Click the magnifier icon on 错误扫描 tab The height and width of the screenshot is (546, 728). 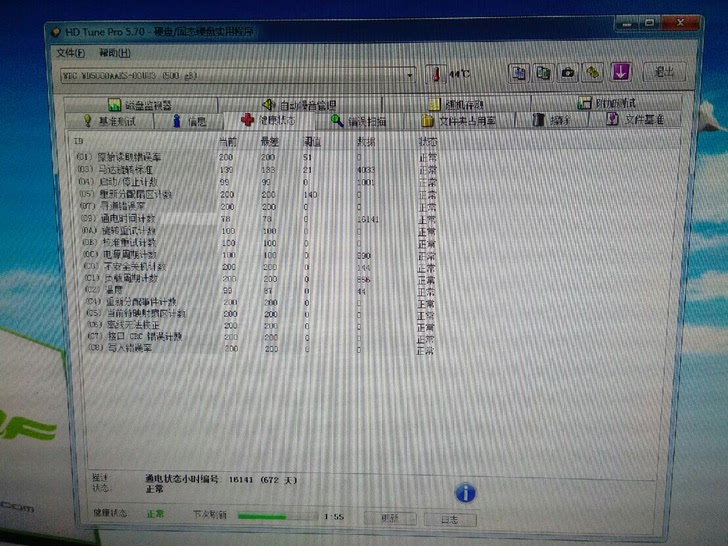337,121
